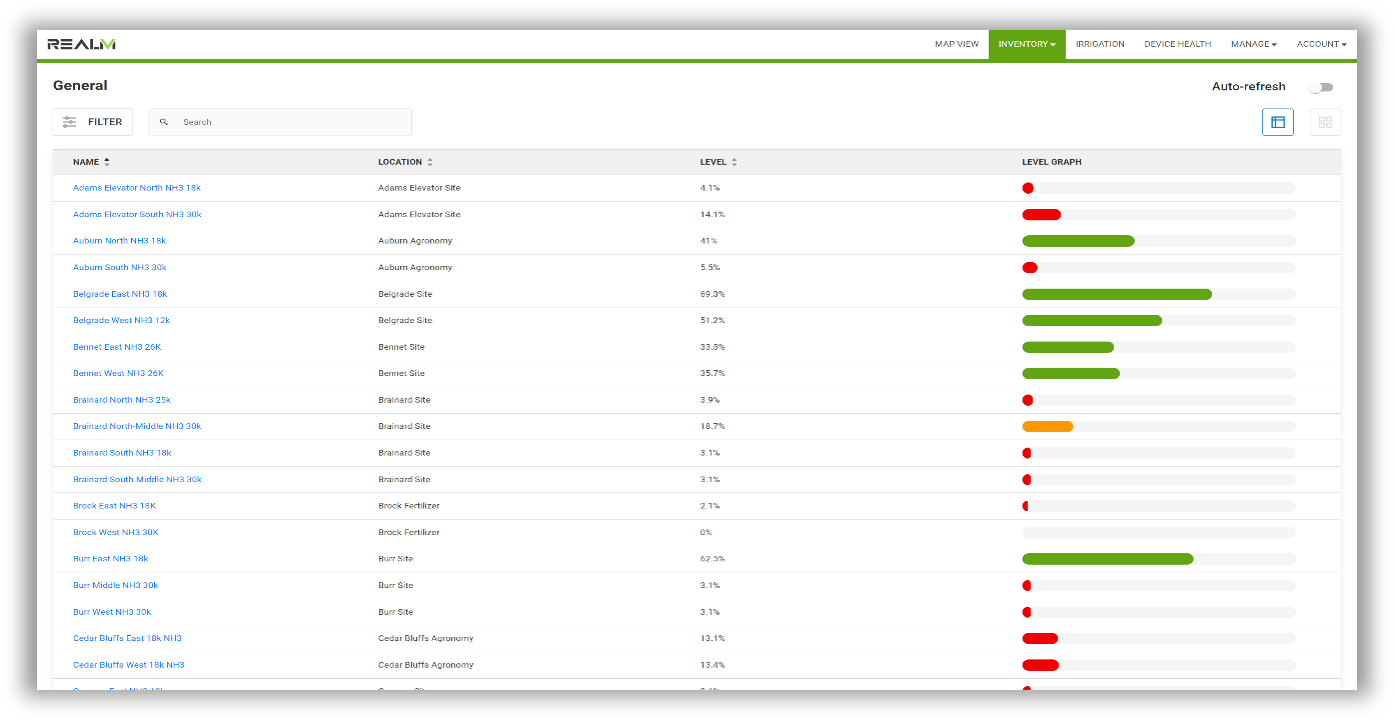
Task: Open the DEVICE HEALTH page
Action: click(x=1178, y=44)
